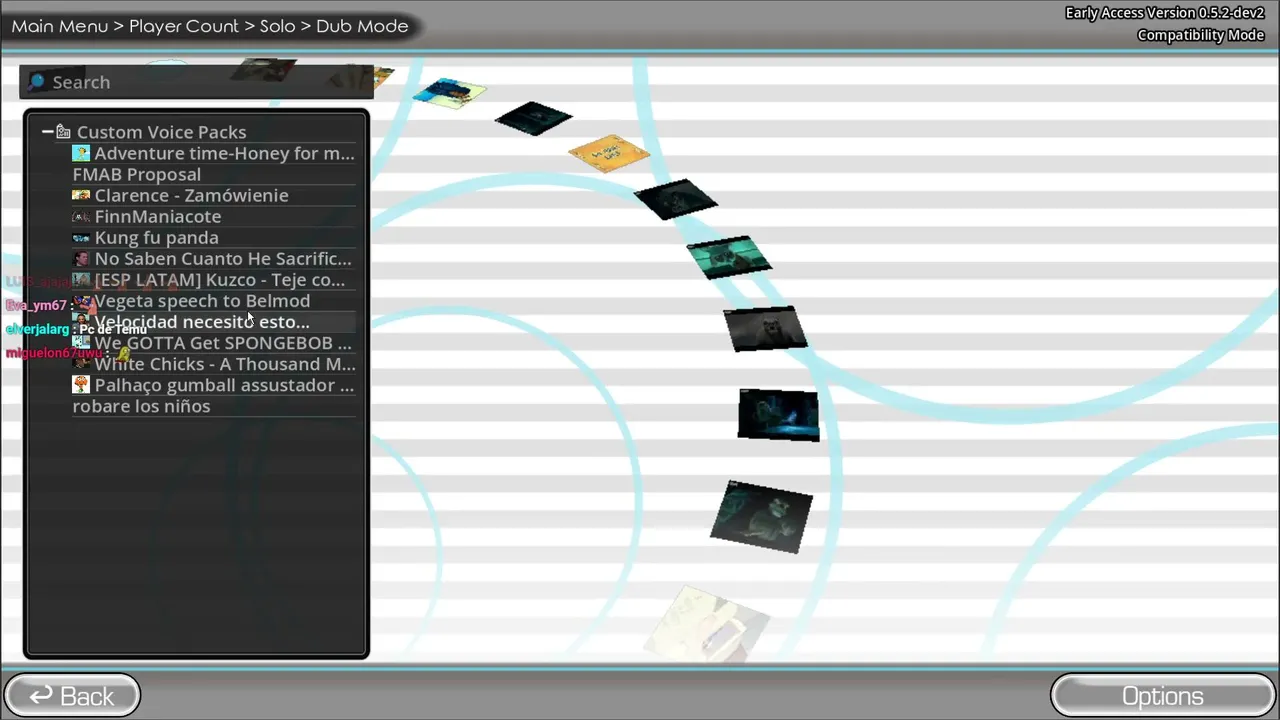The image size is (1280, 720).
Task: Choose We GOTTA Get SPONGEBOB entry
Action: [x=214, y=343]
